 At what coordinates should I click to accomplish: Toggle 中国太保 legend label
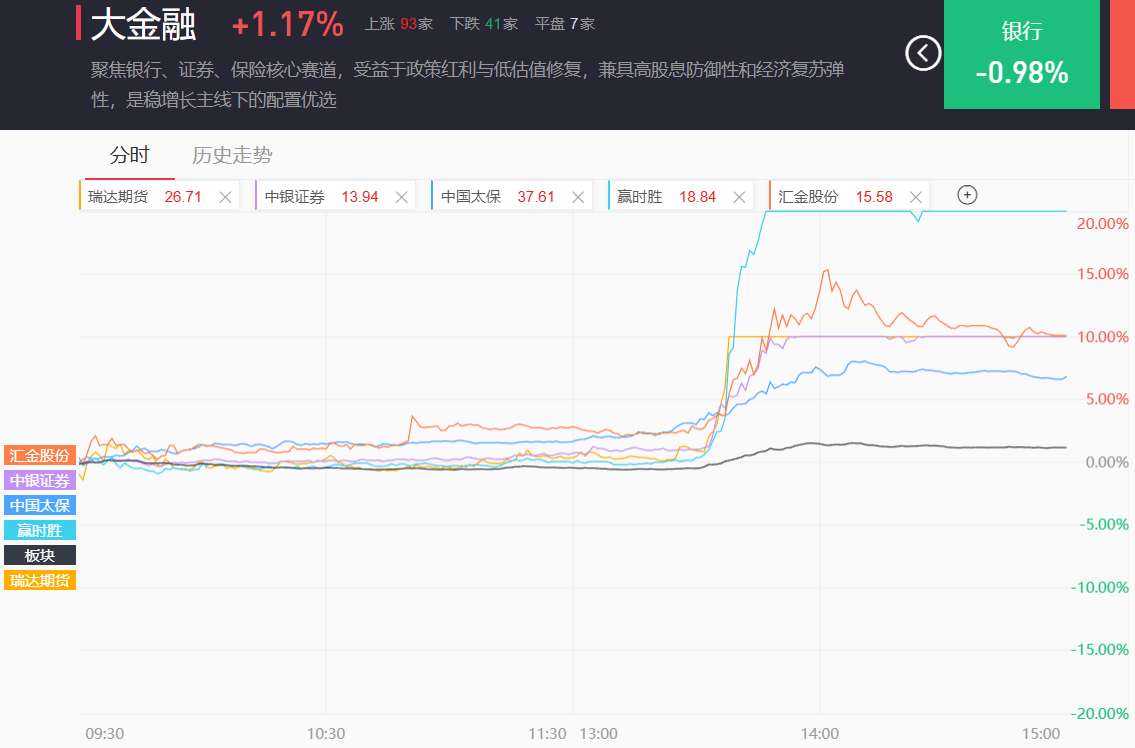click(40, 505)
